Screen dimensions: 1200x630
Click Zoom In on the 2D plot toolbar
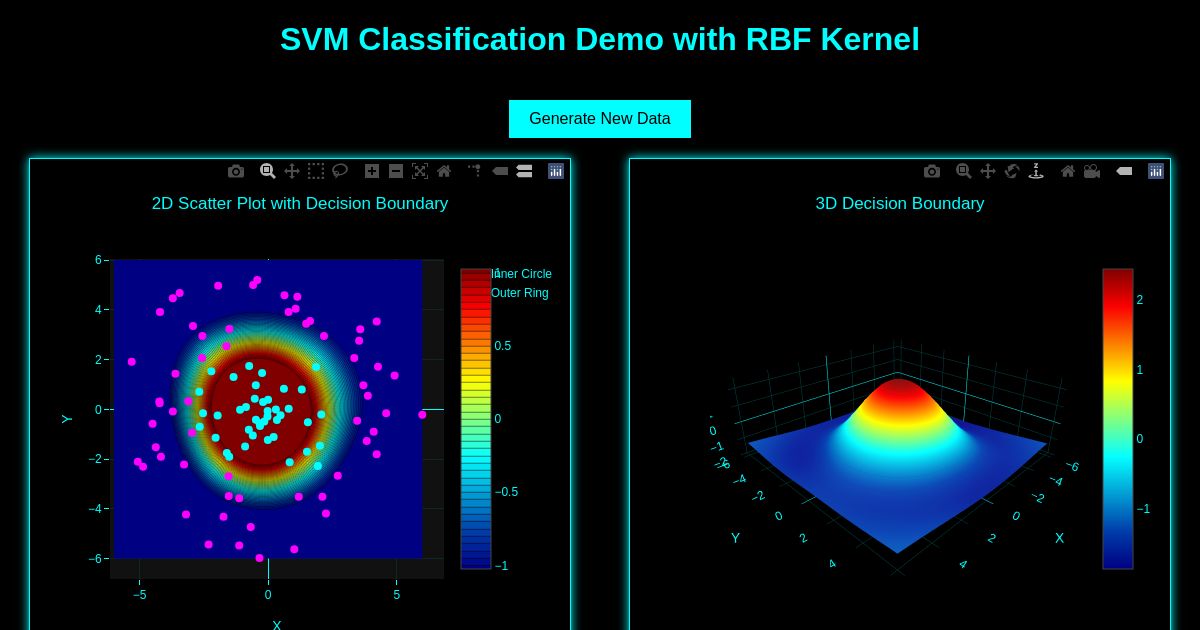(x=372, y=171)
